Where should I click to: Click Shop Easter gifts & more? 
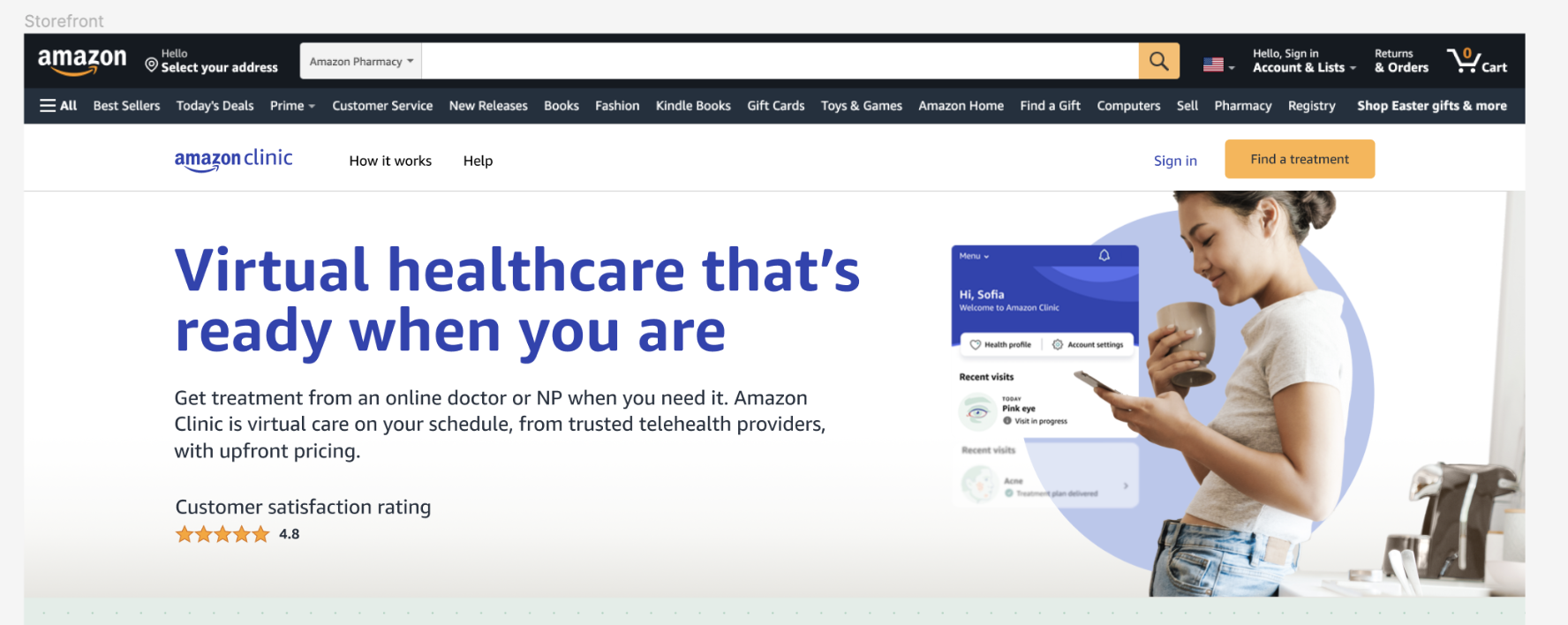[1432, 106]
